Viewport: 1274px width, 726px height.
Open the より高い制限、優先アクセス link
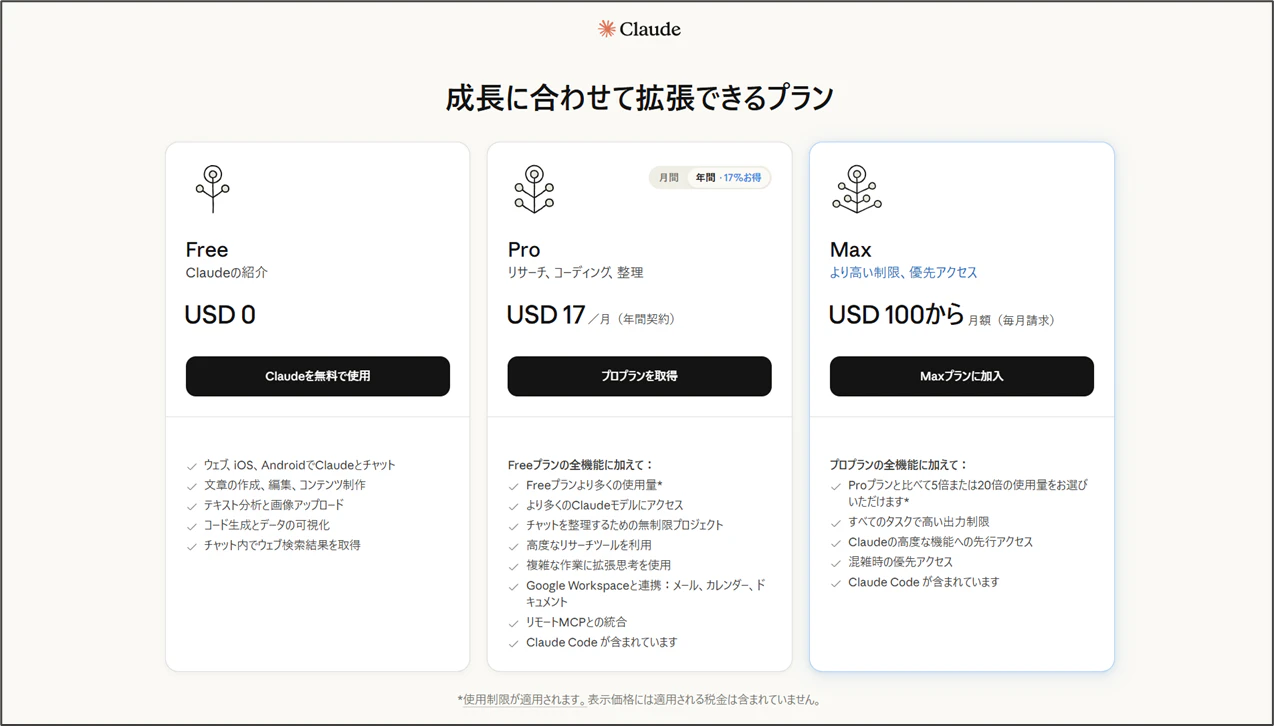903,272
